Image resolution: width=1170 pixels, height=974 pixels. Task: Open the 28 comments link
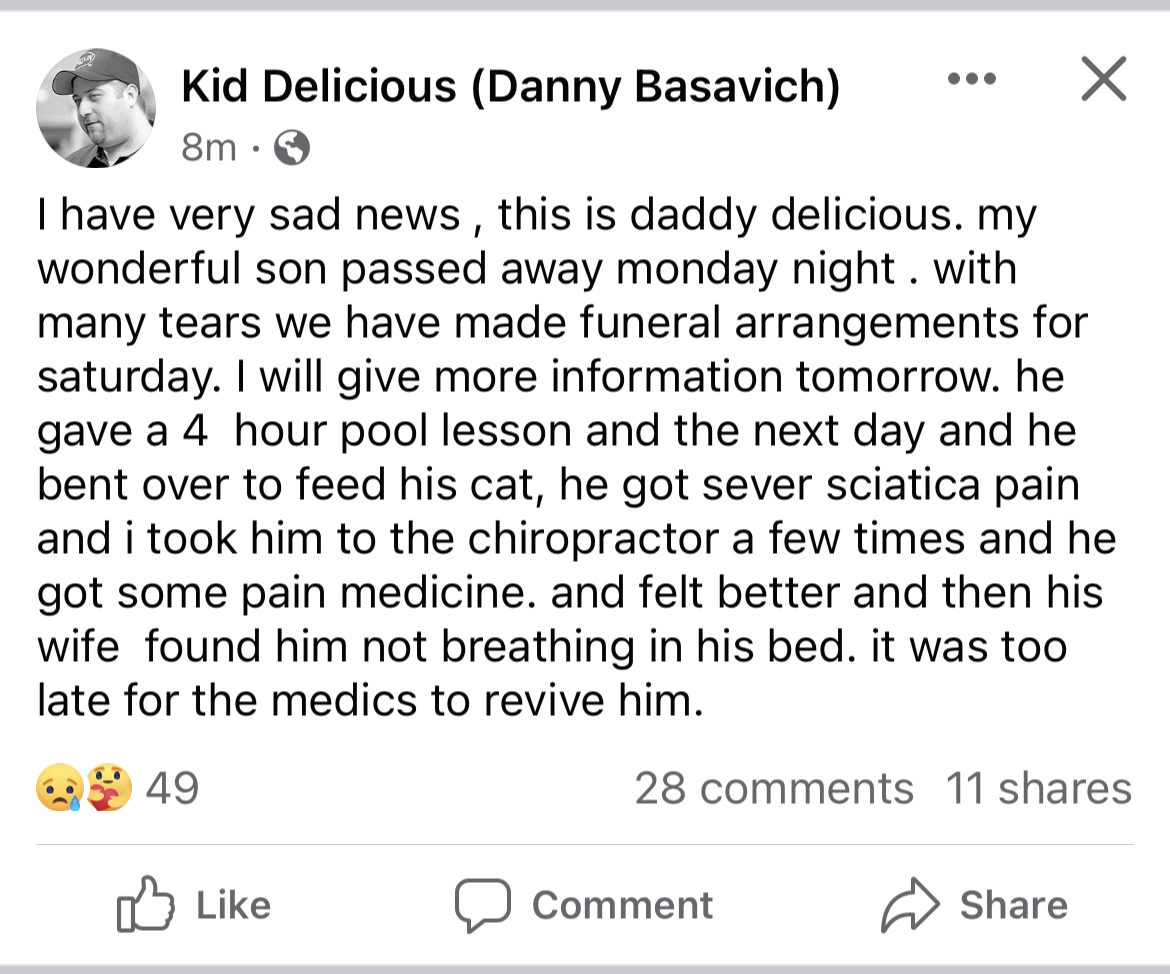[x=773, y=788]
